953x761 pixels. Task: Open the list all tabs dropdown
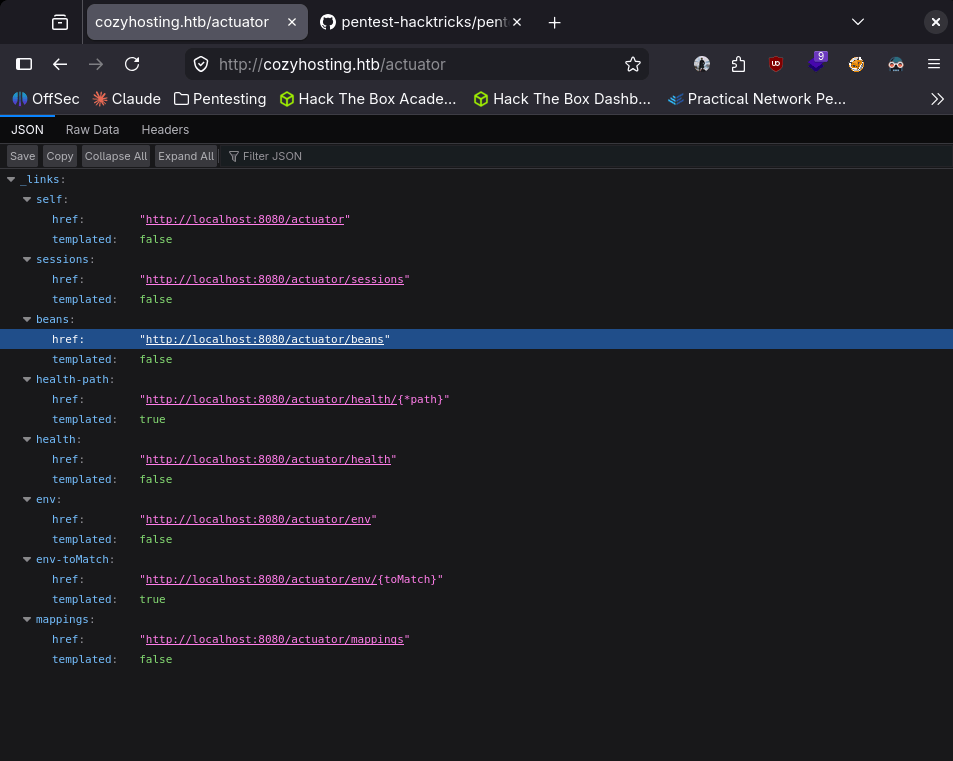[858, 22]
